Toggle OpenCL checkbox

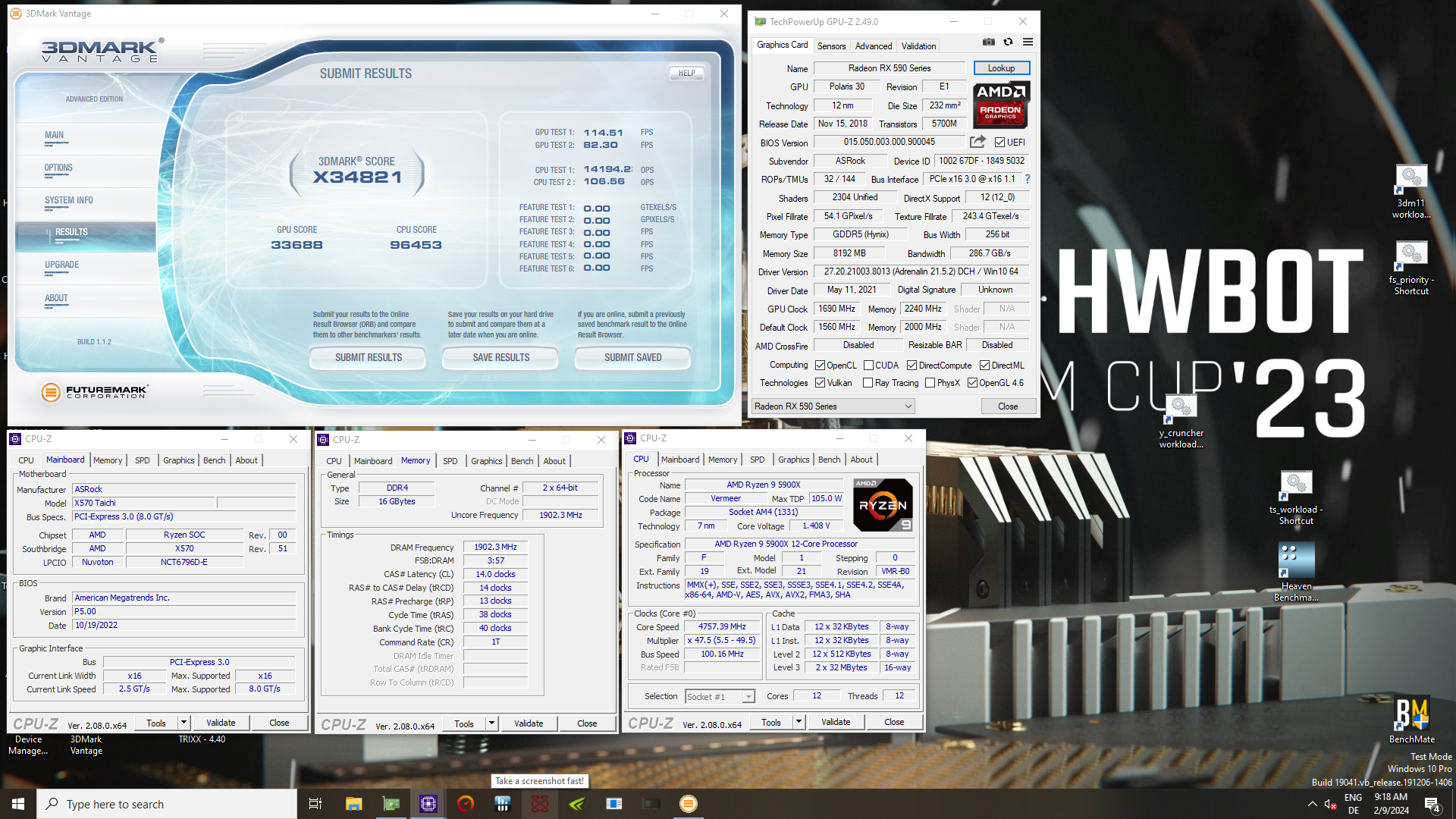click(x=820, y=366)
